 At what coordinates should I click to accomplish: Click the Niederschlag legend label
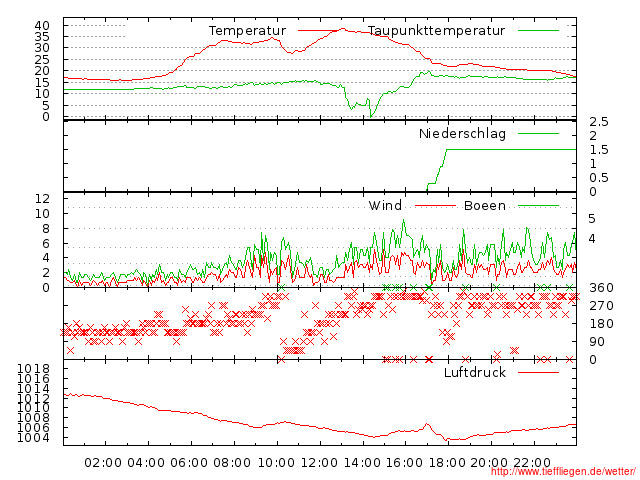(x=462, y=134)
